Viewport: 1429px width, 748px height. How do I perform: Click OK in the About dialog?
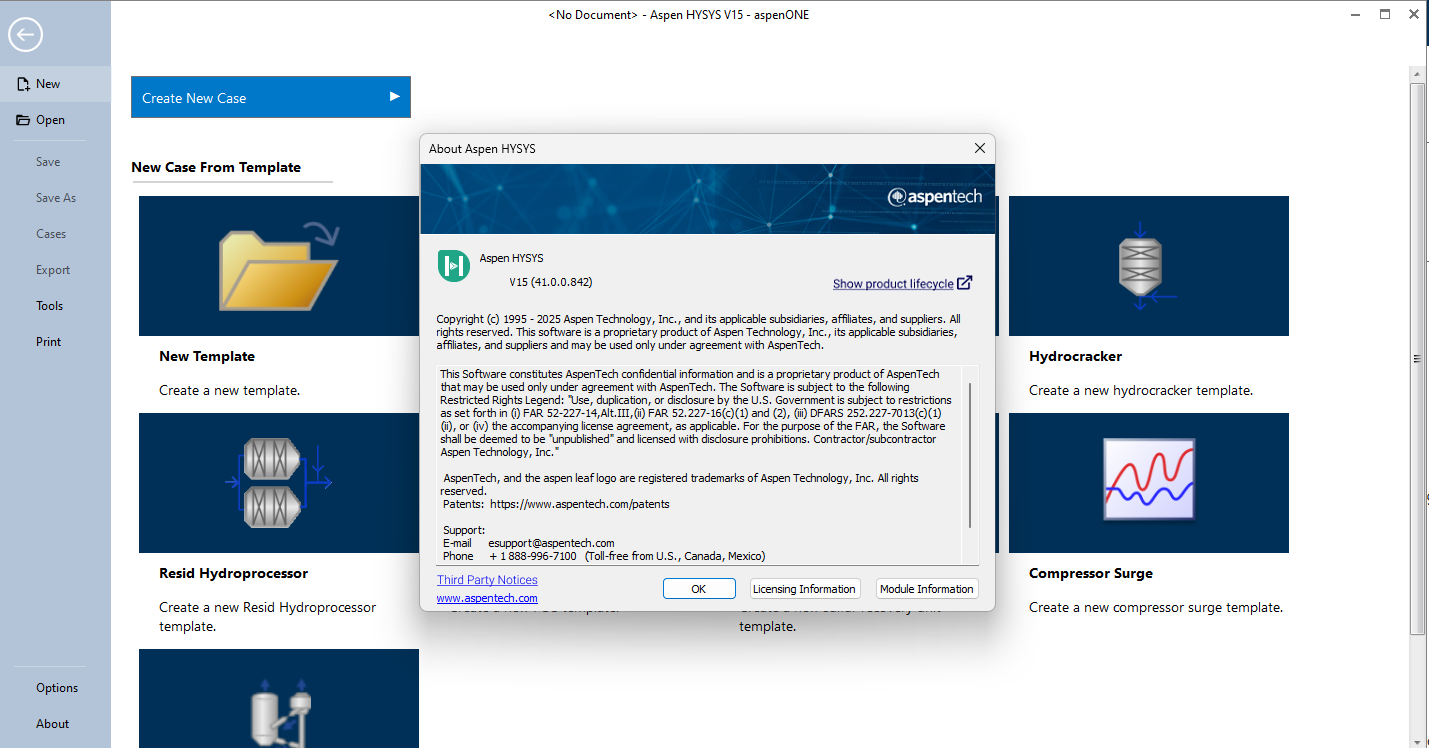click(699, 589)
